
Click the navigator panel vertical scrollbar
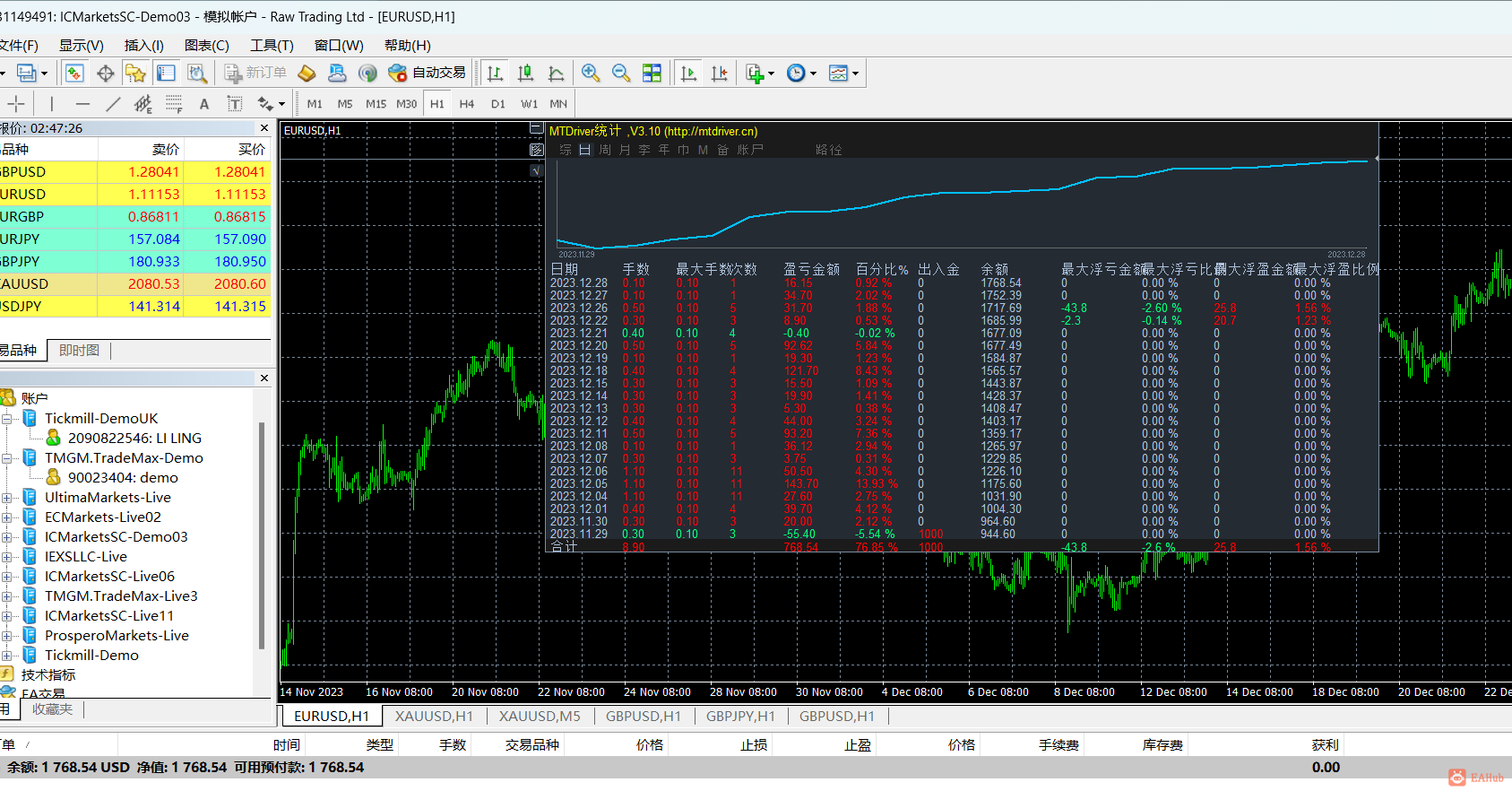[262, 535]
